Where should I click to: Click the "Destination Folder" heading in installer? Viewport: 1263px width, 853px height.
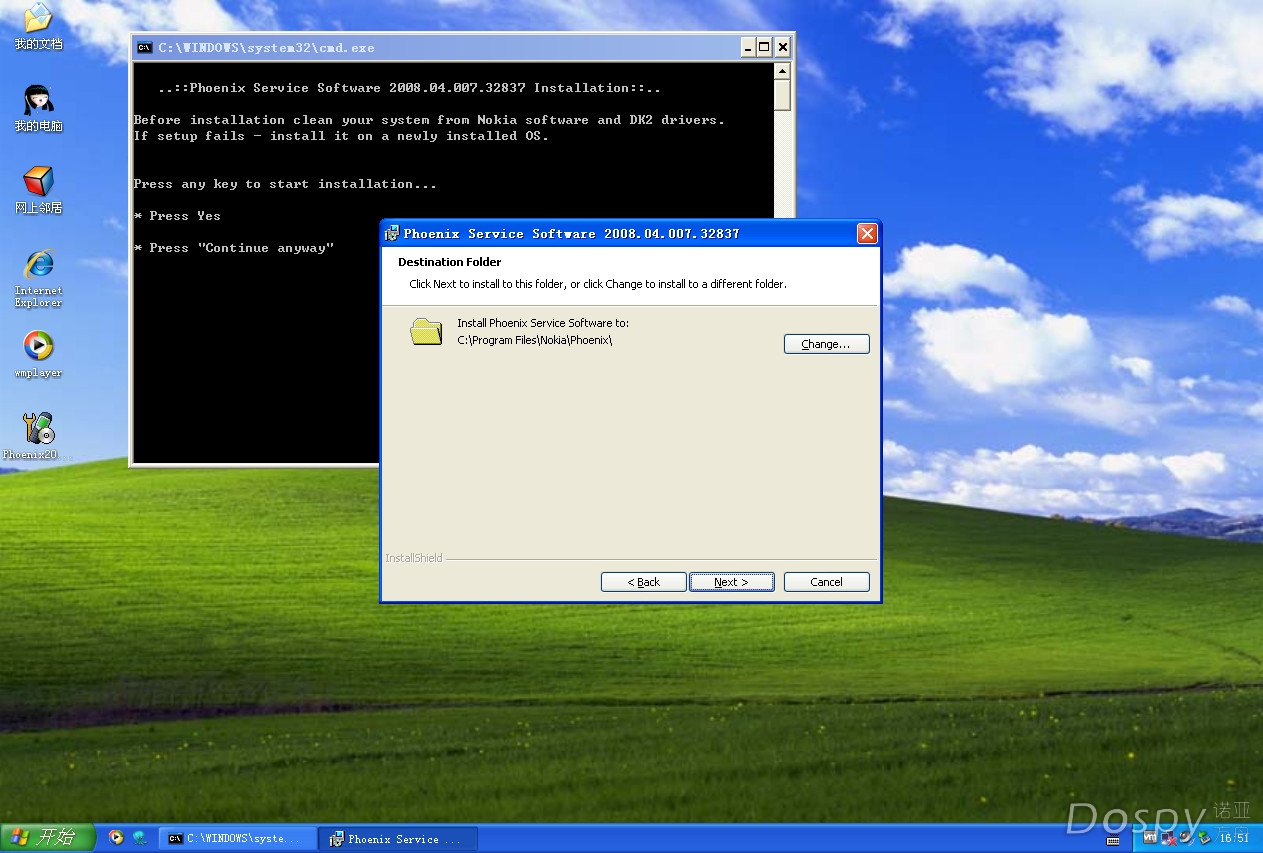pyautogui.click(x=450, y=262)
